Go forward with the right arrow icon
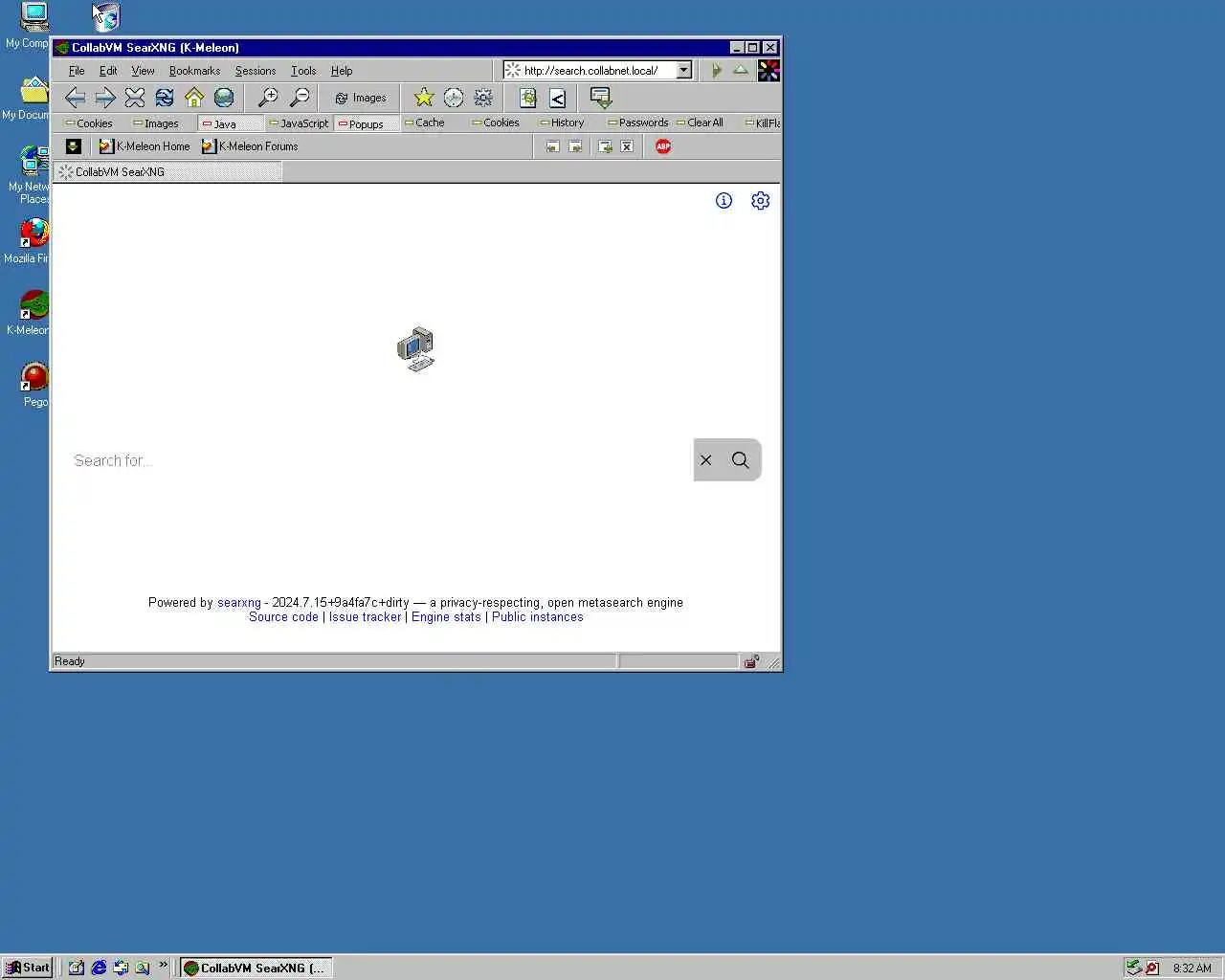1225x980 pixels. pyautogui.click(x=105, y=98)
